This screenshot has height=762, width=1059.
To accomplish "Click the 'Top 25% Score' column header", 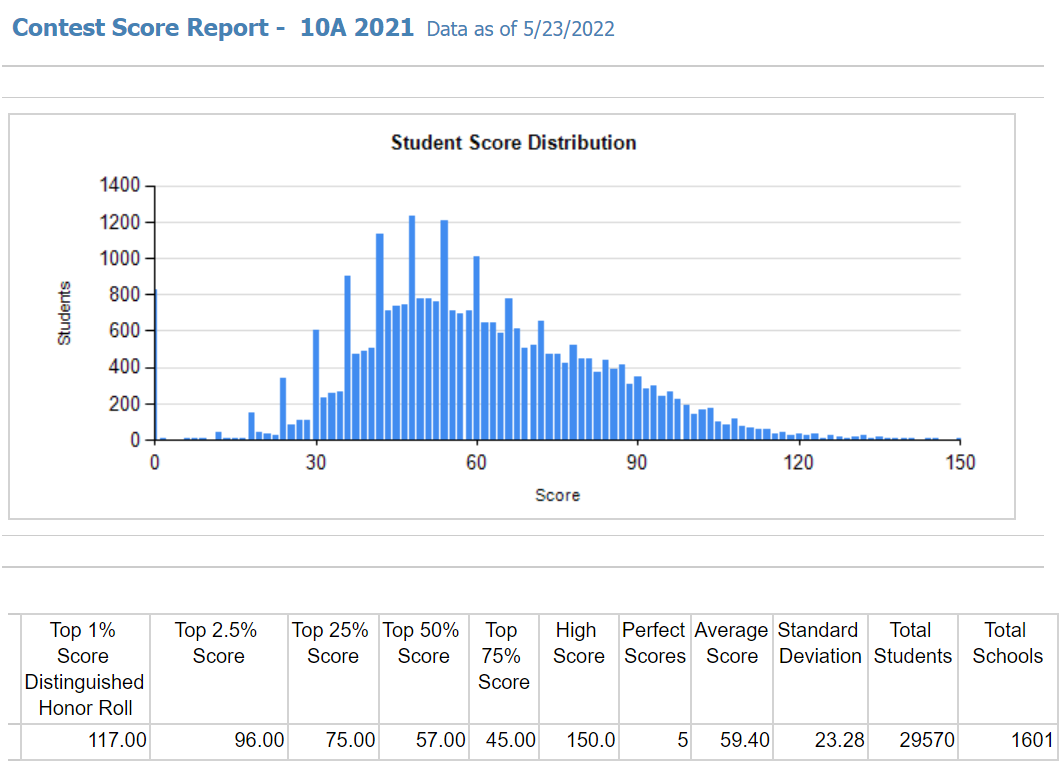I will [333, 669].
